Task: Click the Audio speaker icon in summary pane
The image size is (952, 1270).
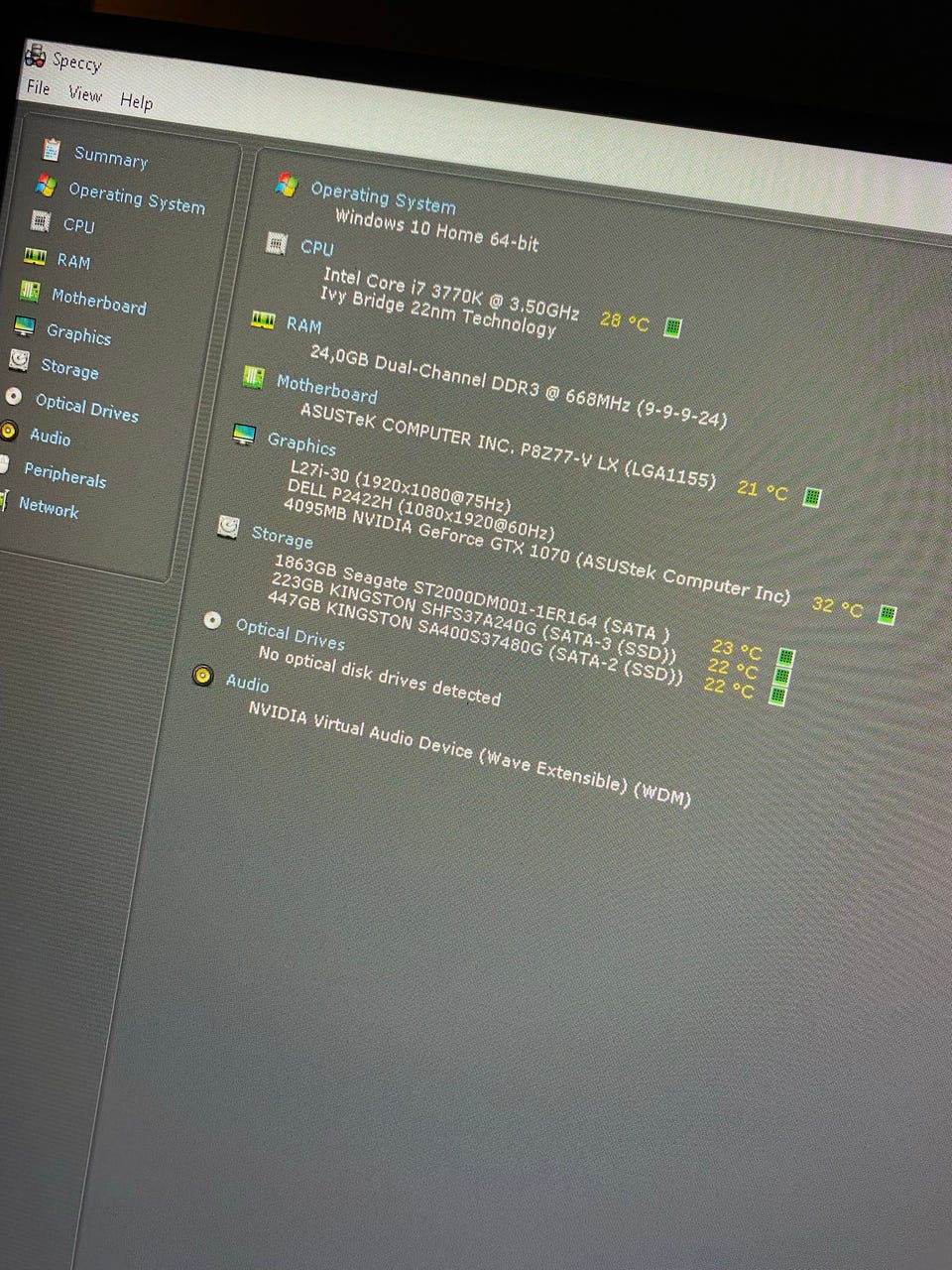Action: click(x=202, y=676)
